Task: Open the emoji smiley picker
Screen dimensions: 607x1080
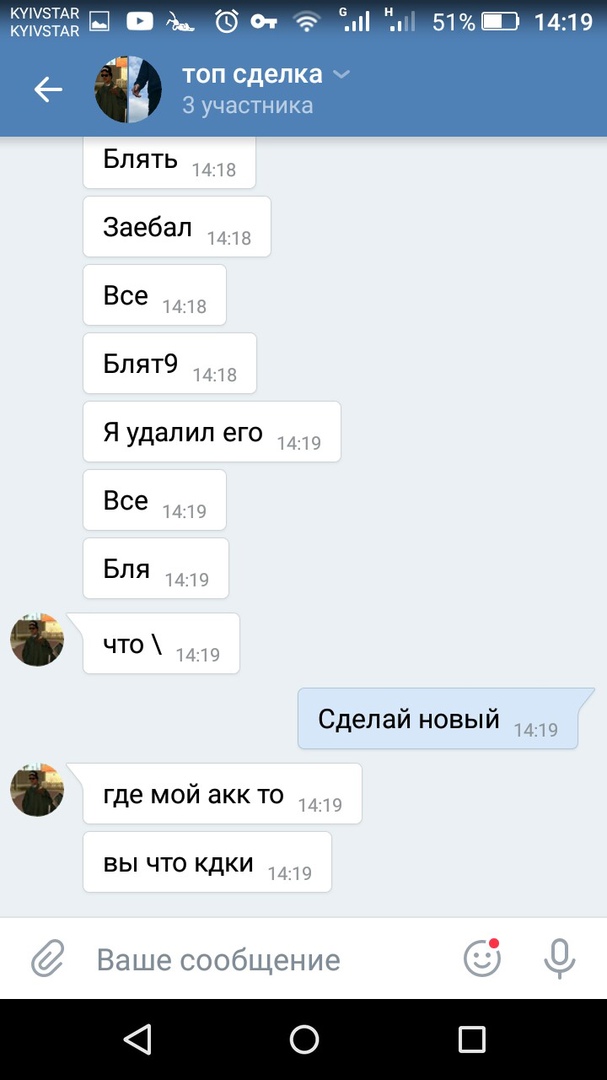Action: tap(482, 958)
